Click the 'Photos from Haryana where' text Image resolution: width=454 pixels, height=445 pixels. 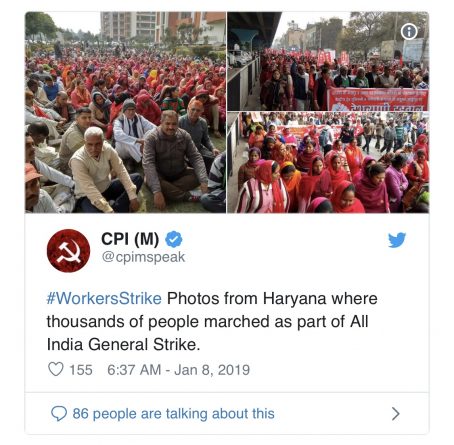(x=272, y=298)
